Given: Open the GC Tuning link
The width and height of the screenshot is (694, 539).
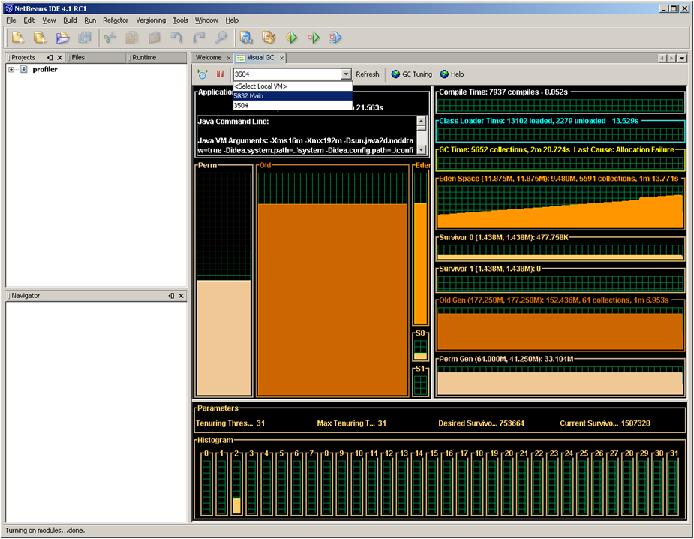Looking at the screenshot, I should [414, 74].
